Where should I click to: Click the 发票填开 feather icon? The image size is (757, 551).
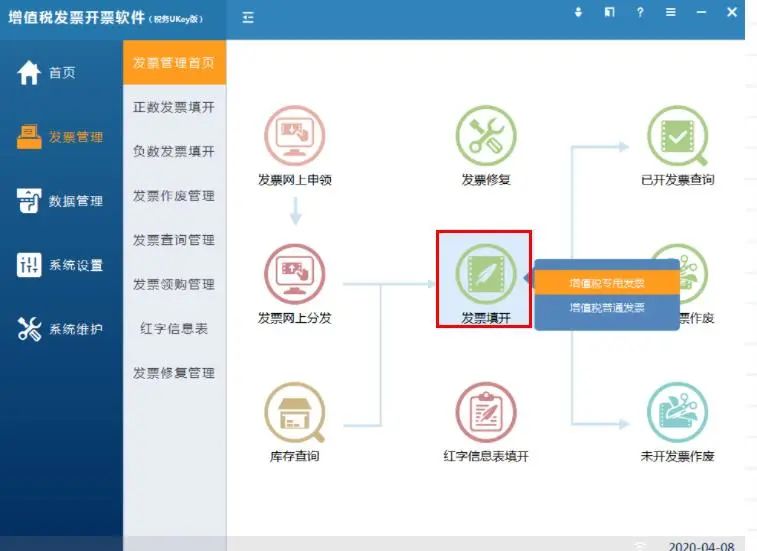486,274
